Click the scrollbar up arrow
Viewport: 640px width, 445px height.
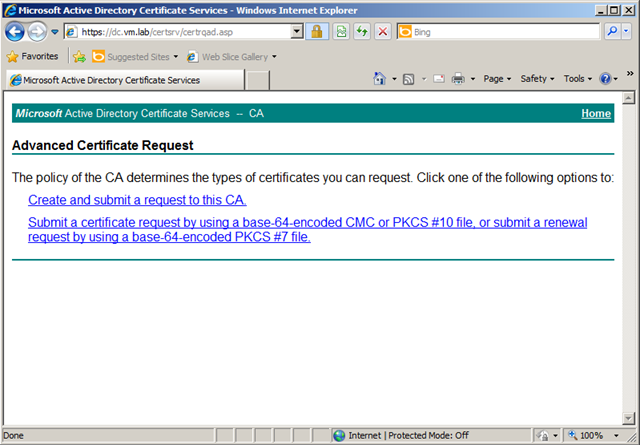628,98
